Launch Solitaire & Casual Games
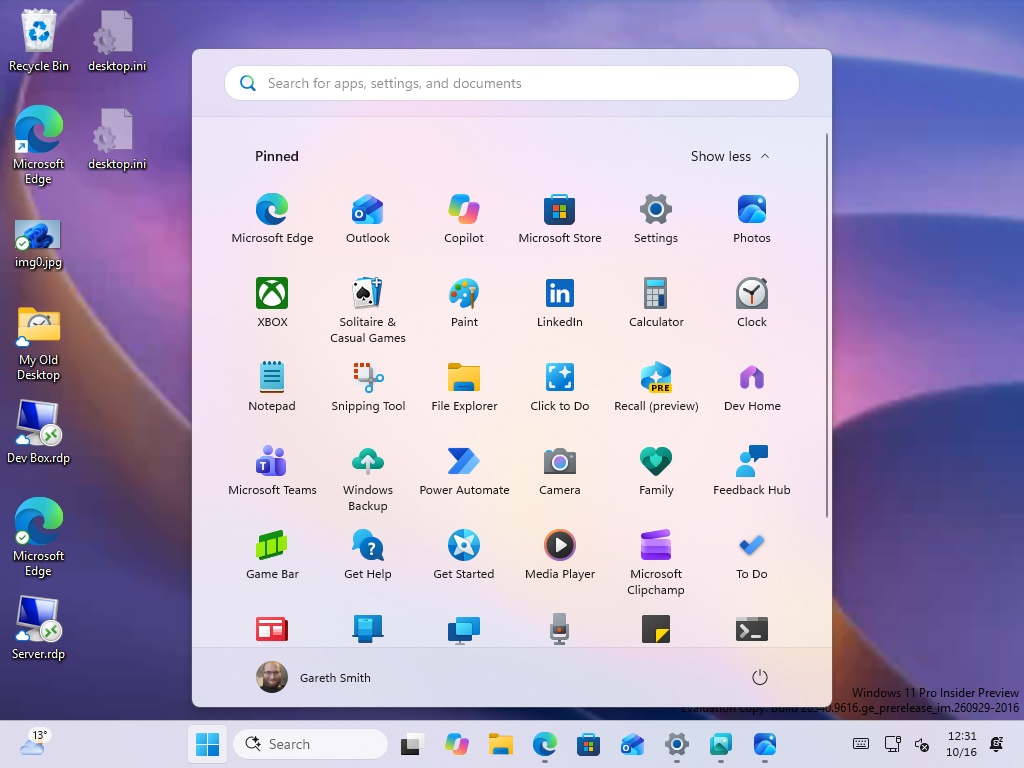The height and width of the screenshot is (768, 1024). (368, 310)
